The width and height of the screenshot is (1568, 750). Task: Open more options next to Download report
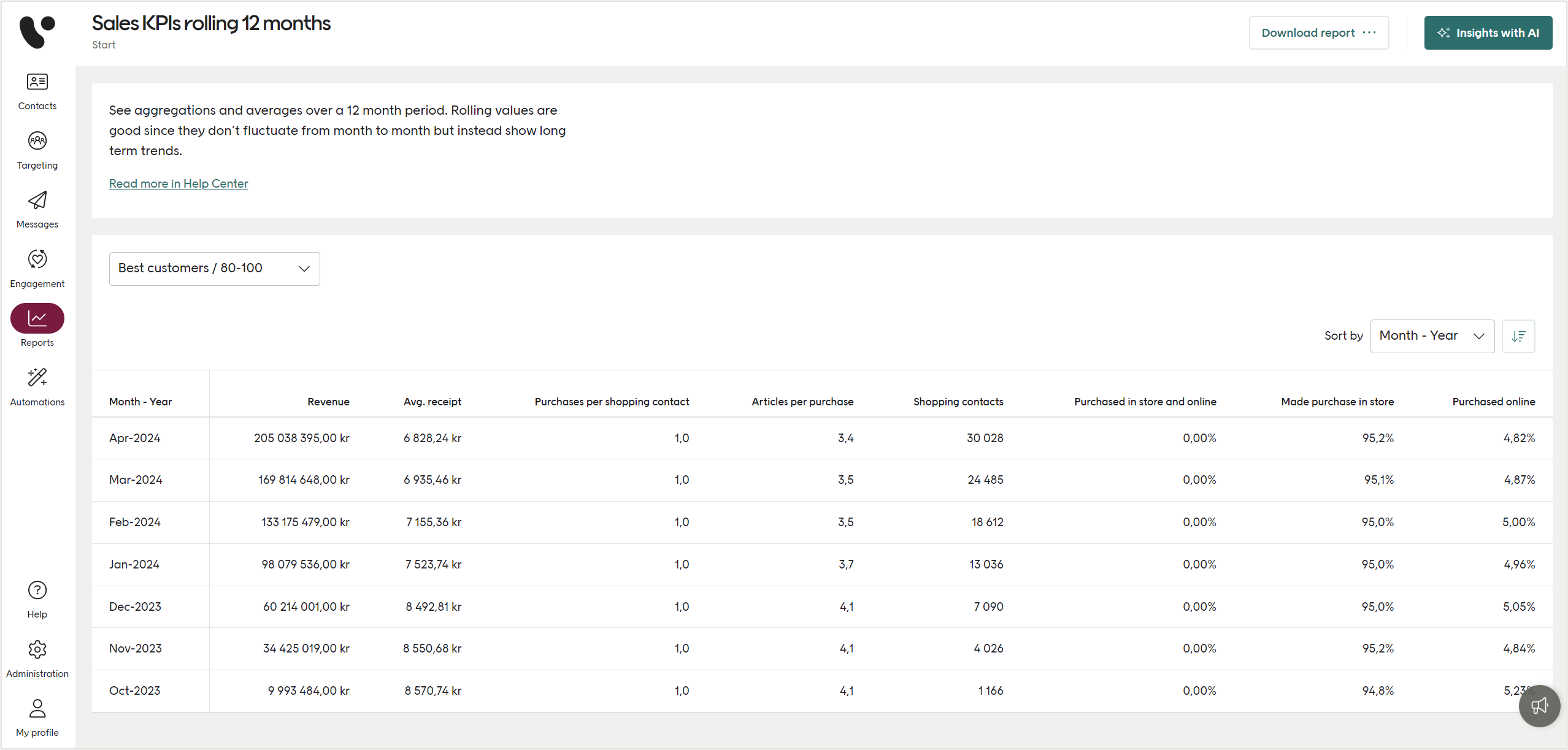pyautogui.click(x=1370, y=33)
